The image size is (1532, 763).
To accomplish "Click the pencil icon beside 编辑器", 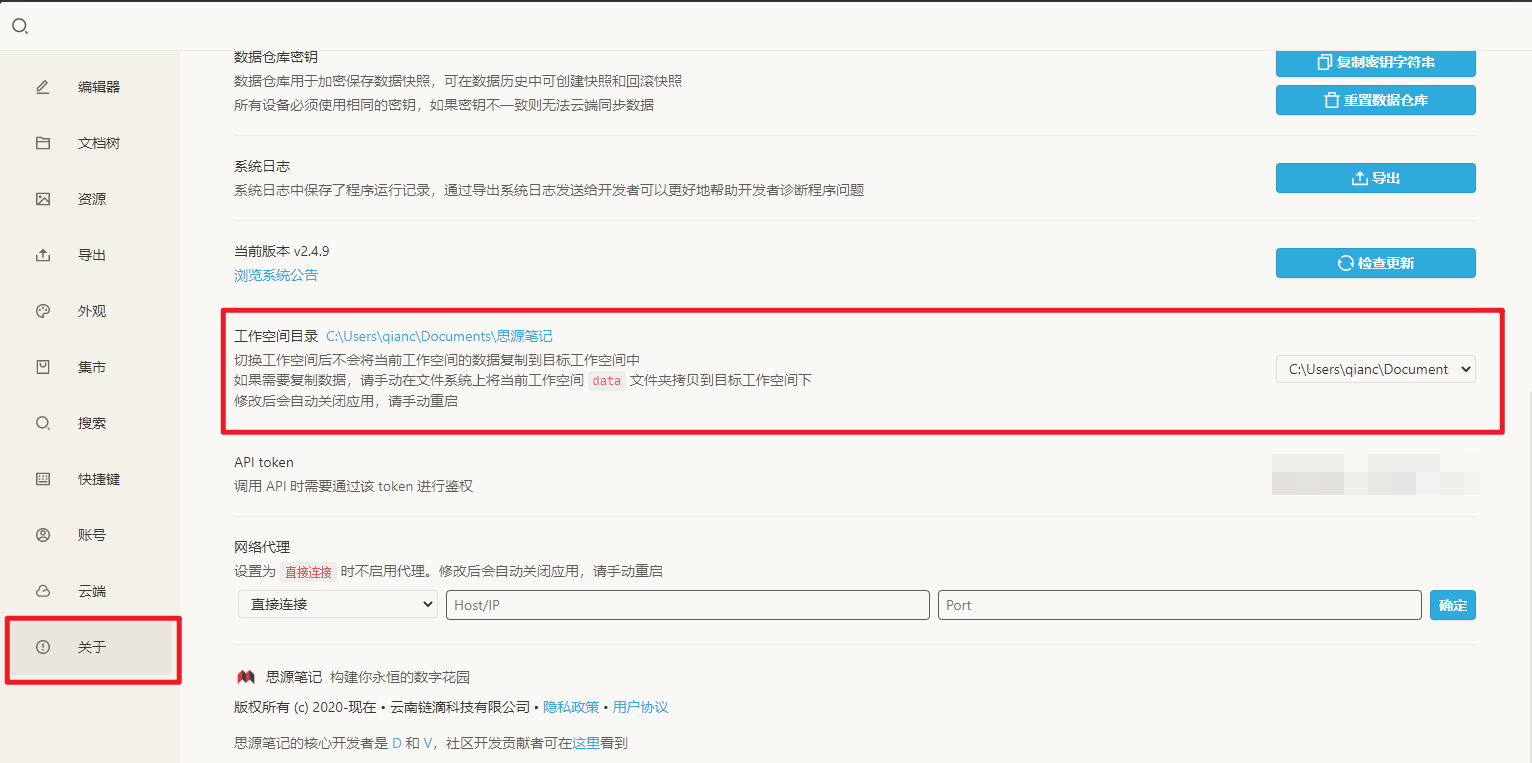I will point(43,87).
